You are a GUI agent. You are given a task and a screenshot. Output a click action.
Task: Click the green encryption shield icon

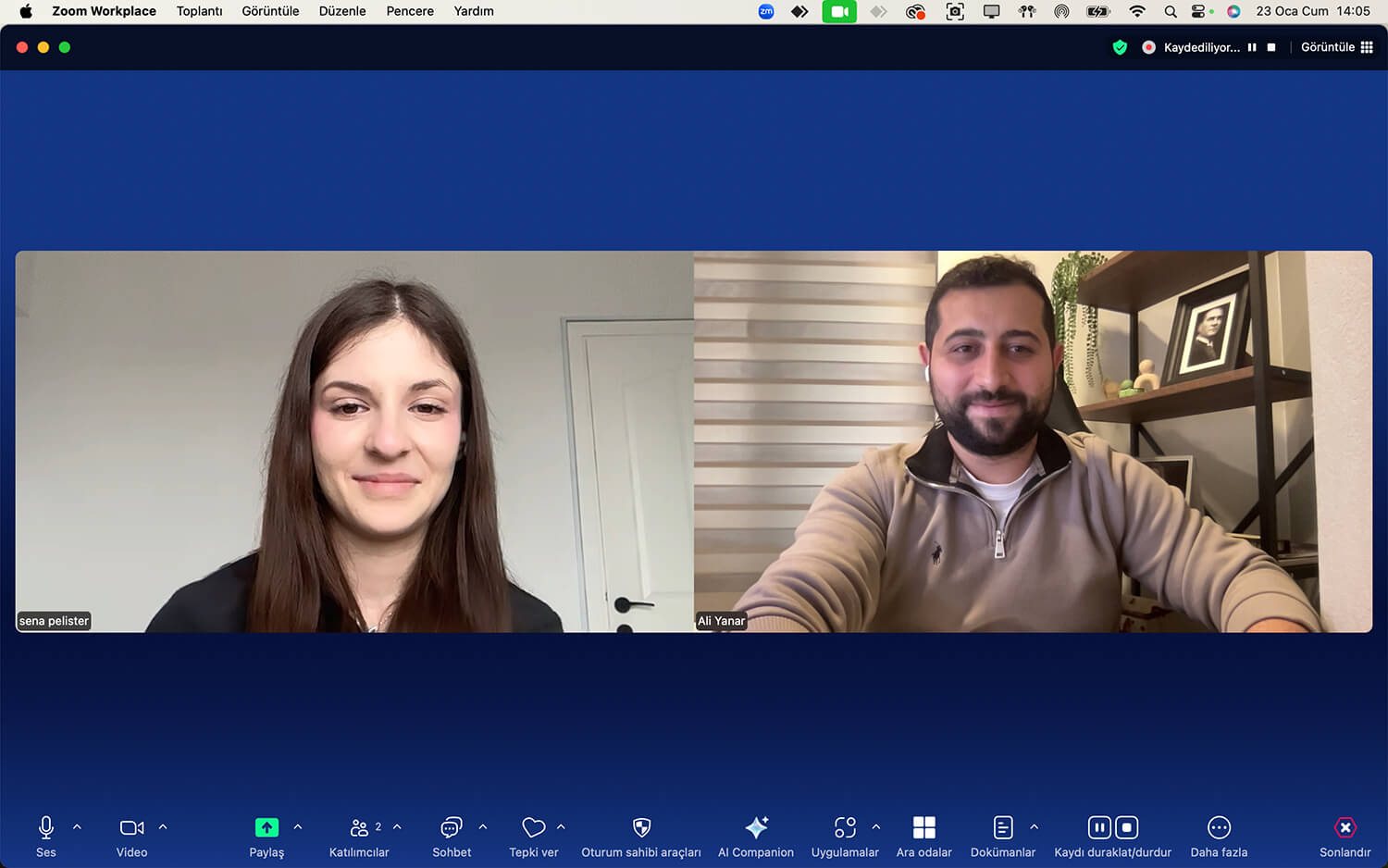click(x=1120, y=47)
